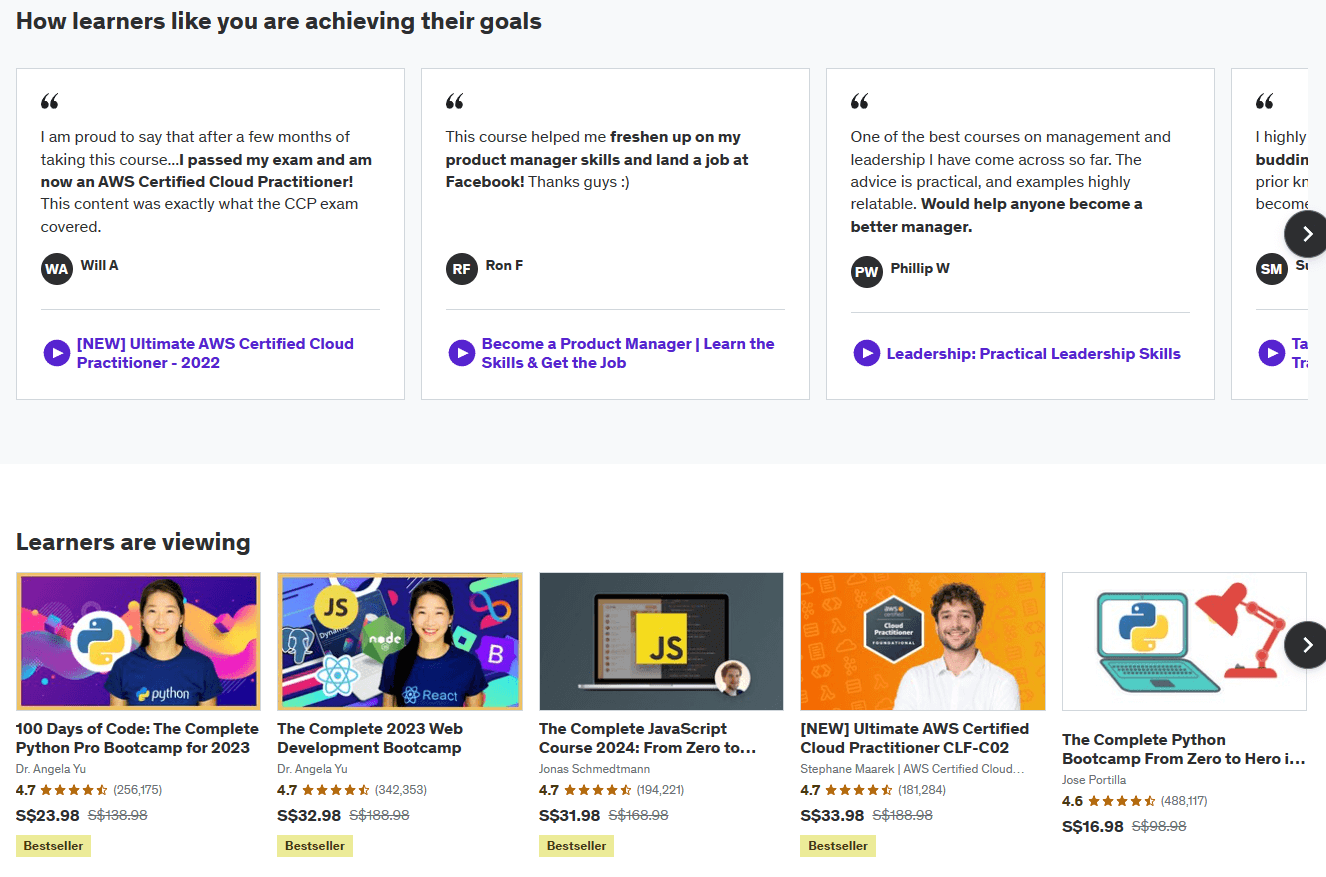Viewport: 1326px width, 877px height.
Task: Click the quotation mark icon in Phillip W's testimonial
Action: 860,101
